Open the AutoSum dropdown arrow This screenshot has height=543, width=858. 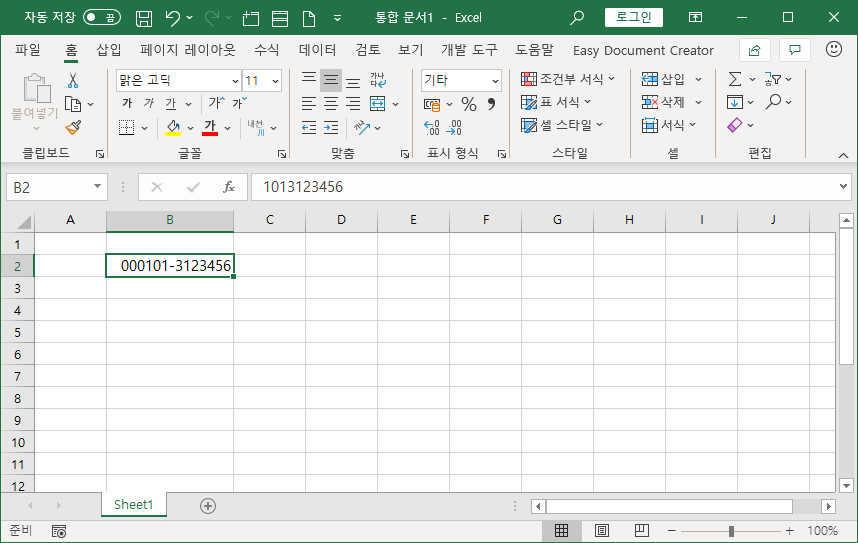[752, 80]
